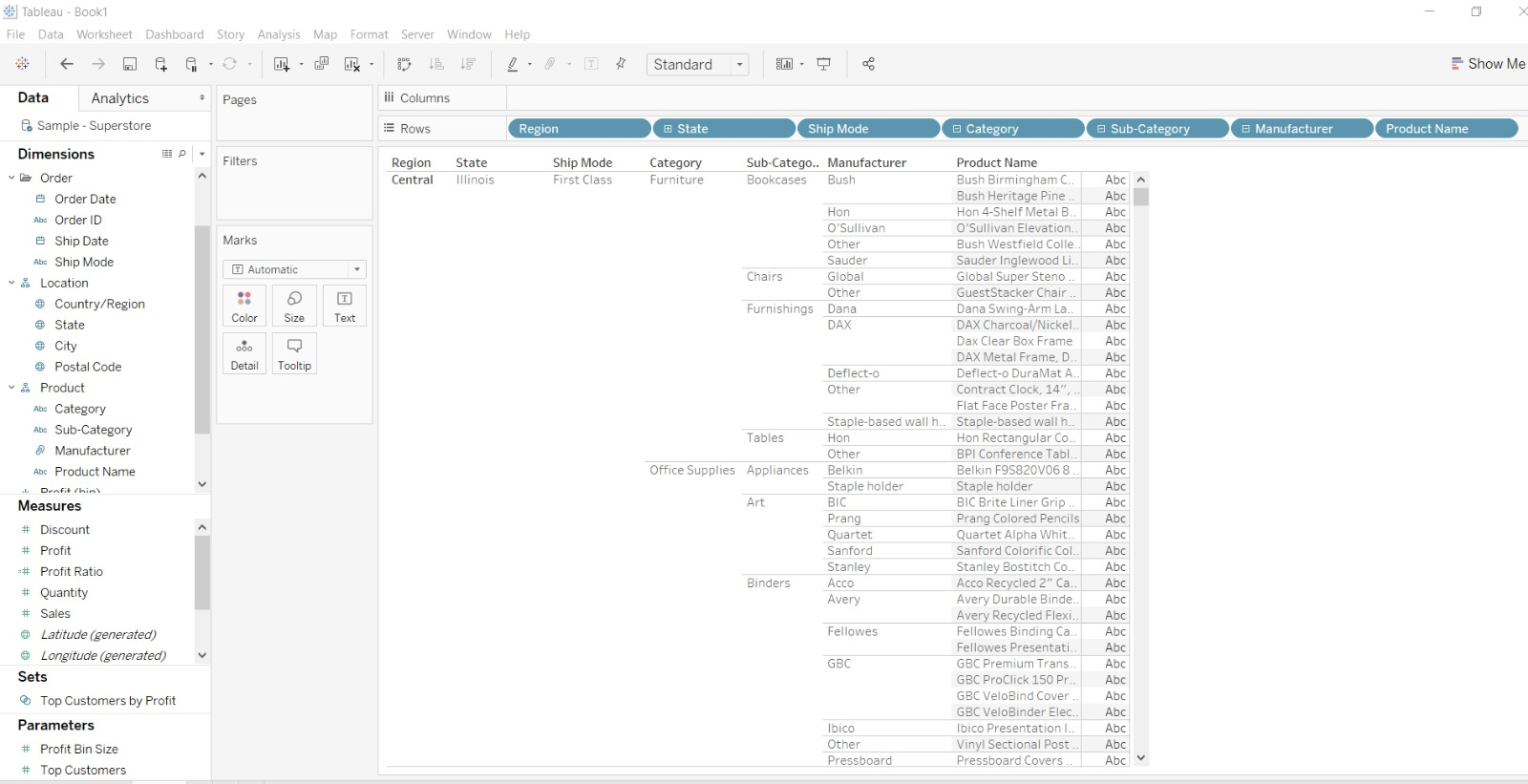The width and height of the screenshot is (1528, 784).
Task: Open the Worksheet menu
Action: (x=104, y=34)
